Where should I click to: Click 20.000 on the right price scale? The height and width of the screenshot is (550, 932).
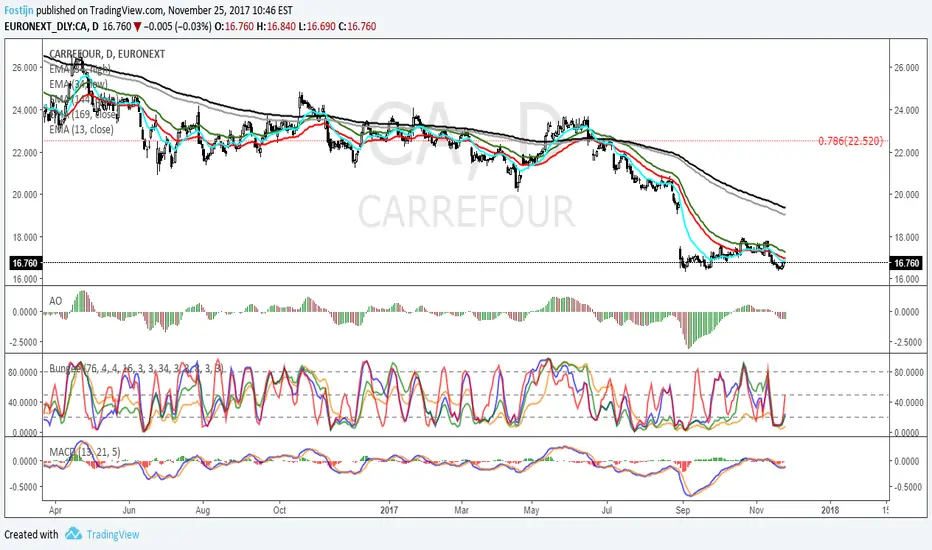pos(906,194)
